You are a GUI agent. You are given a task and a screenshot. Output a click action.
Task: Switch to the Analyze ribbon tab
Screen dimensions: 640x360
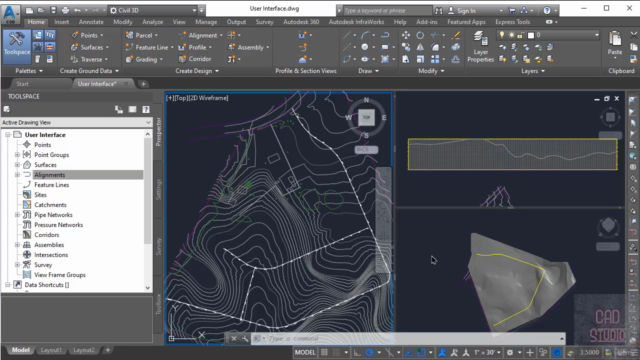click(x=153, y=22)
